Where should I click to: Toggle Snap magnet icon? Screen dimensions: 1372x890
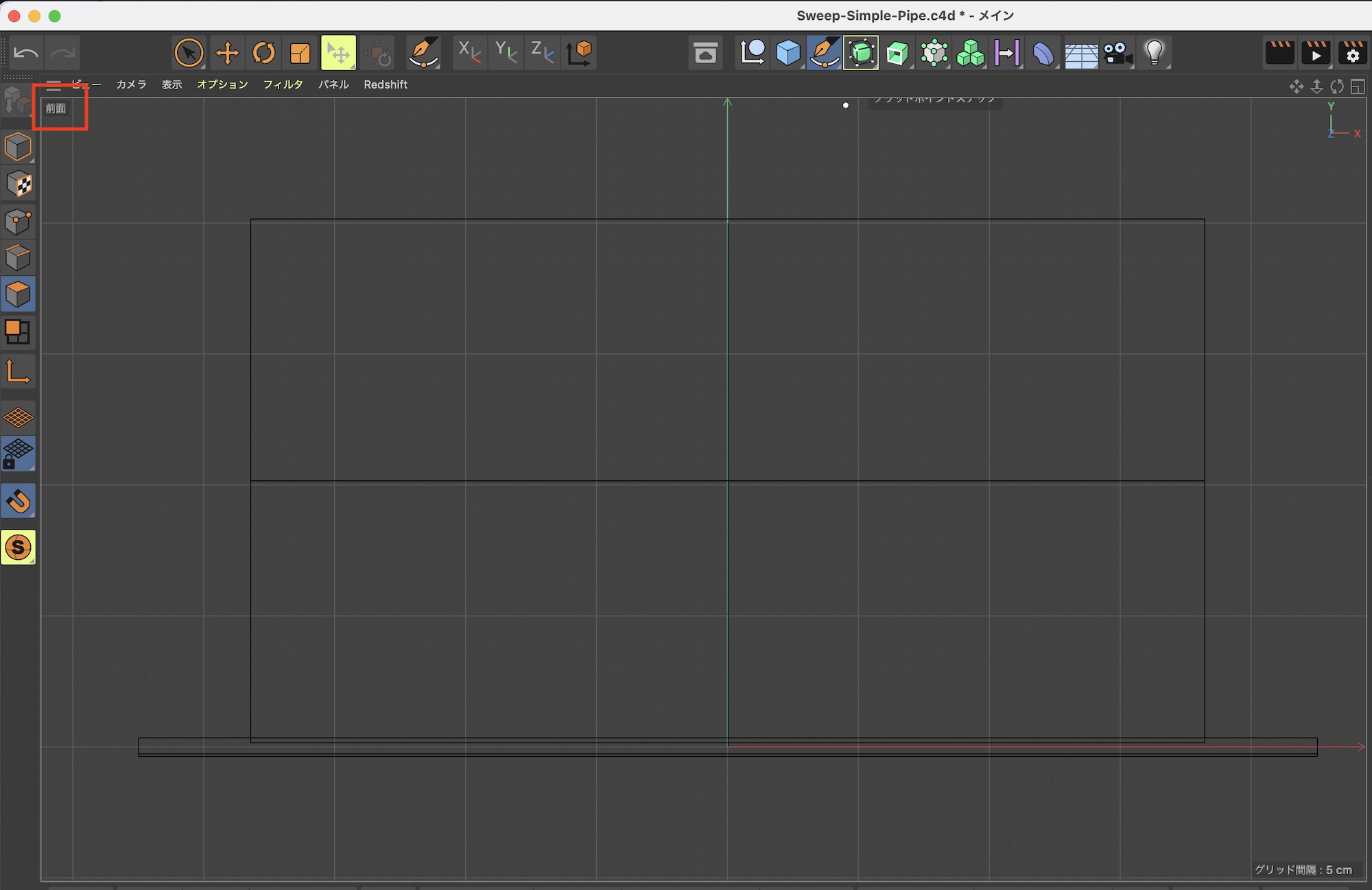pos(18,501)
